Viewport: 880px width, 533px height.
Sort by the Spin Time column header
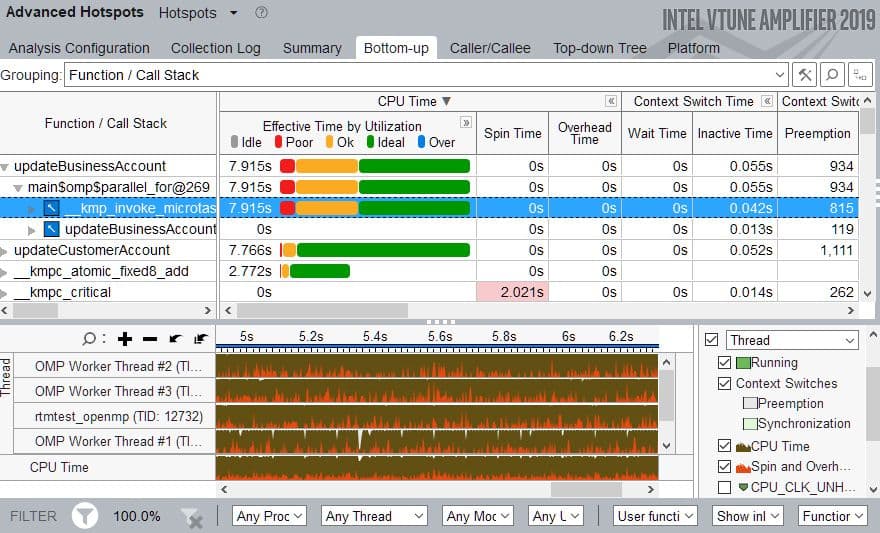[512, 133]
